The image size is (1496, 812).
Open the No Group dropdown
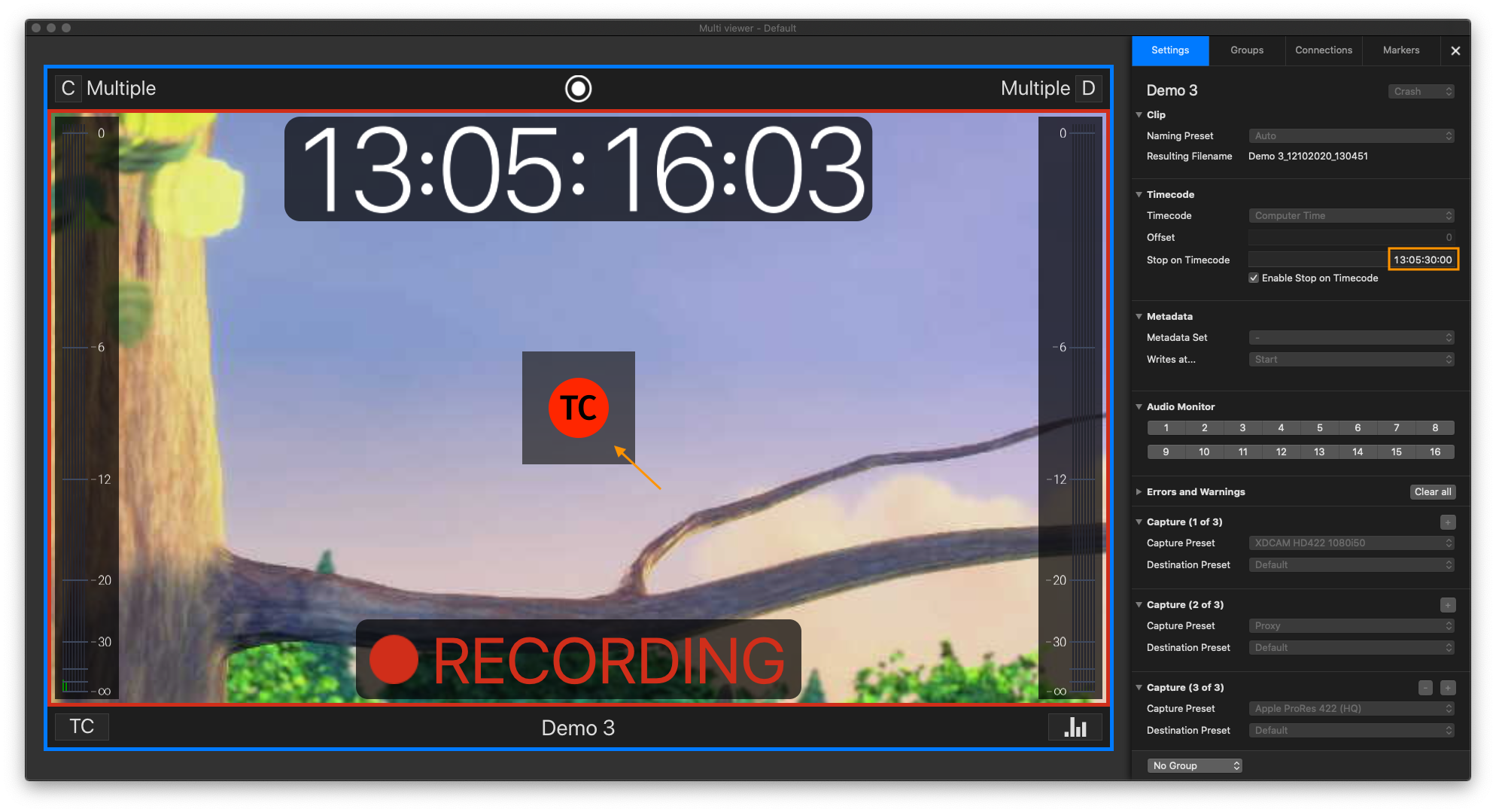(x=1194, y=766)
